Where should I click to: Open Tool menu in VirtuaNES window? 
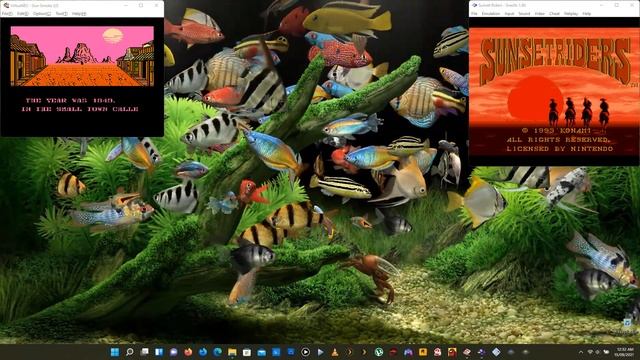click(61, 13)
